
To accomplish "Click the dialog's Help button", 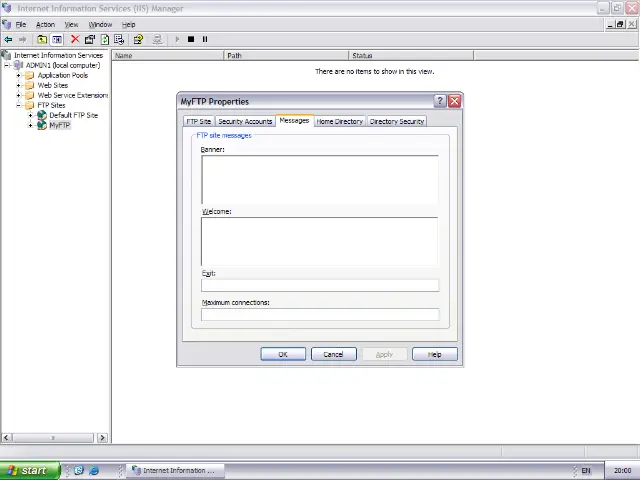I will [x=435, y=354].
